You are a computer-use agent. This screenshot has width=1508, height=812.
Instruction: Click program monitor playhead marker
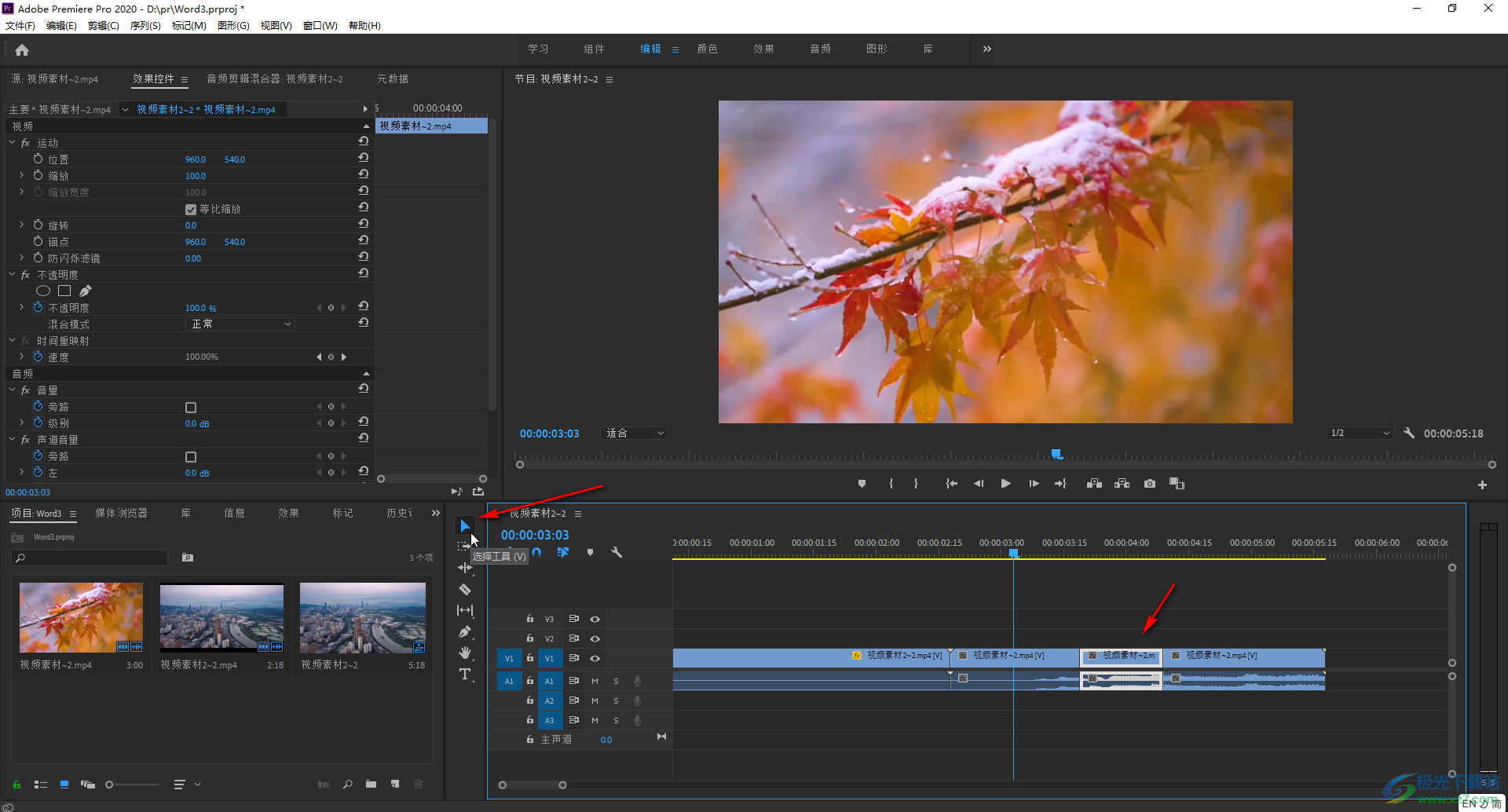pyautogui.click(x=1057, y=454)
